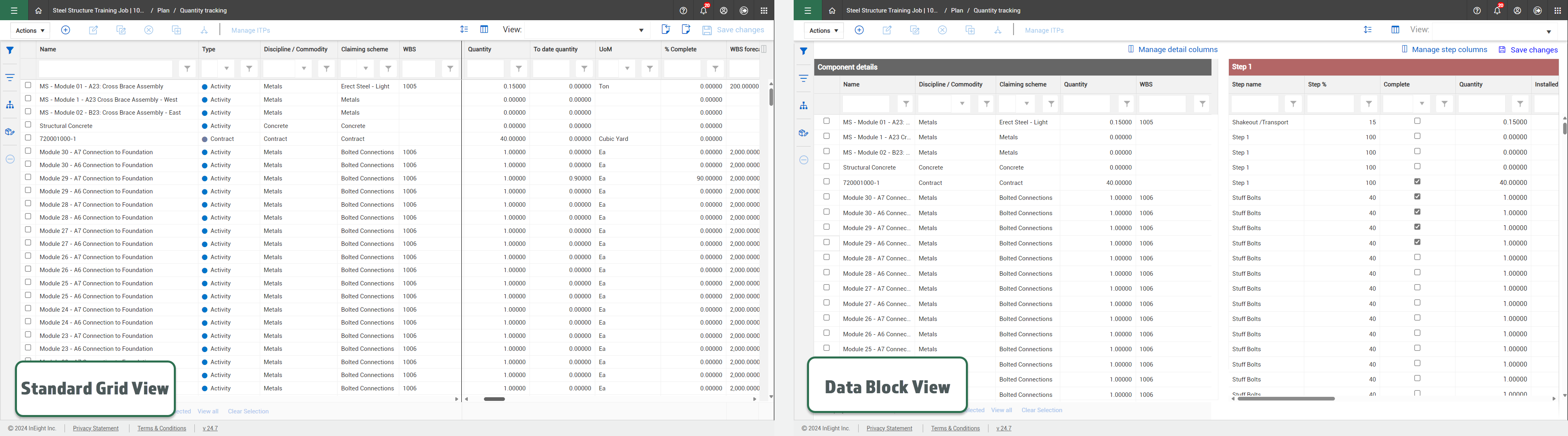Expand the UoM column filter dropdown

click(x=627, y=69)
